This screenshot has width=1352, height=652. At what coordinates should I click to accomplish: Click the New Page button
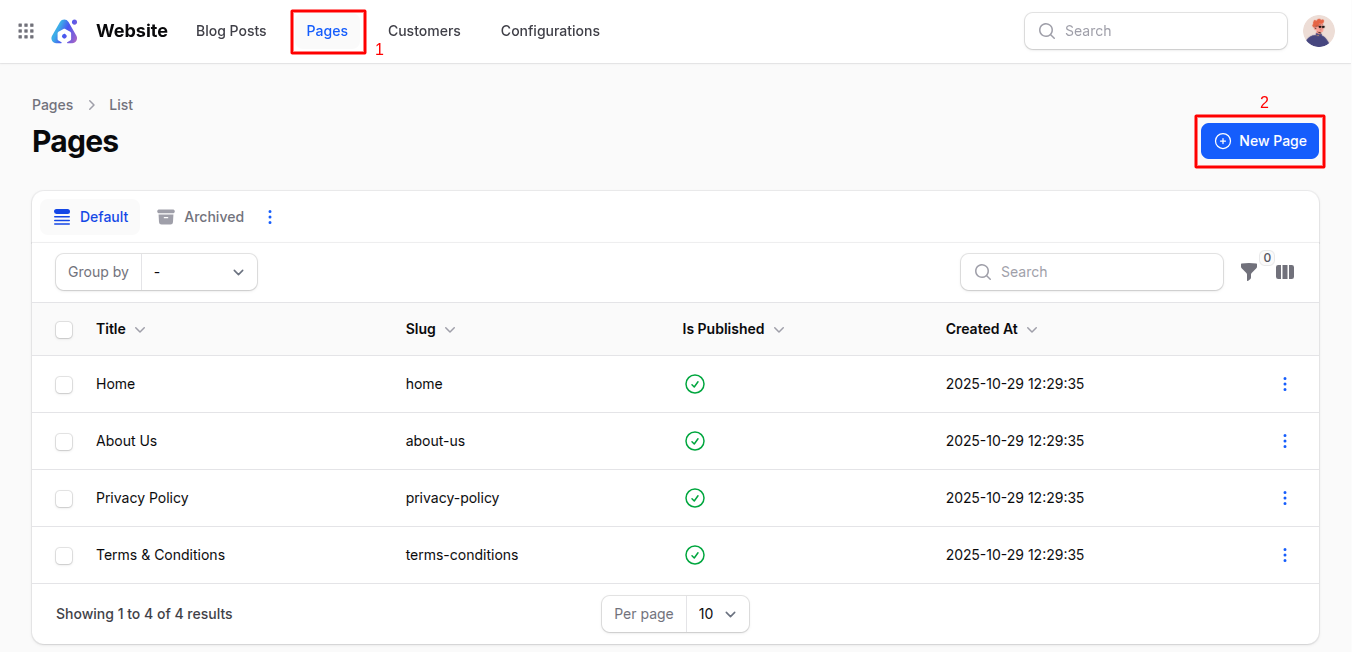(1260, 141)
